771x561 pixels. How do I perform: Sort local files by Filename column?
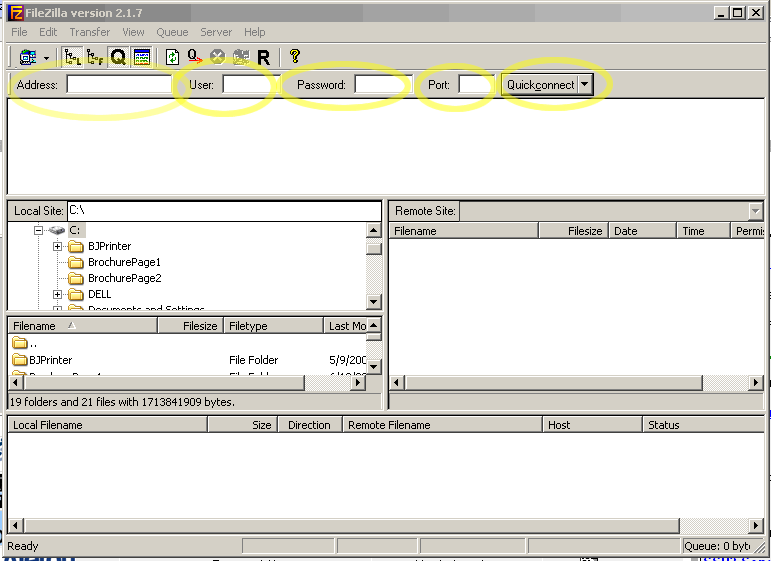click(83, 326)
